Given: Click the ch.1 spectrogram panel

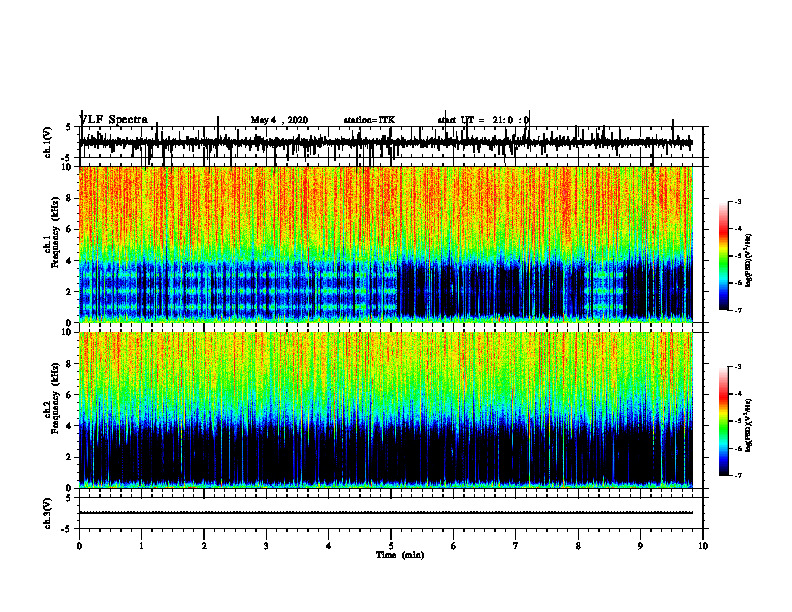Looking at the screenshot, I should (386, 244).
